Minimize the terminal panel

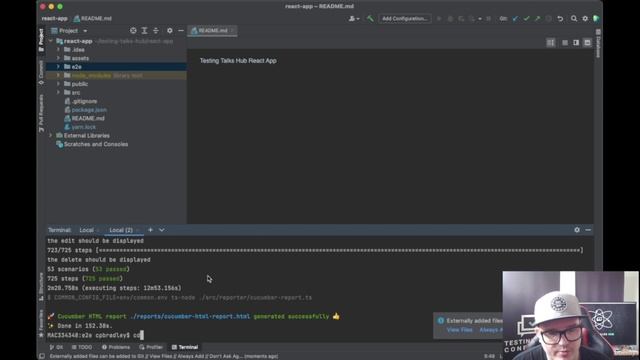pos(588,230)
